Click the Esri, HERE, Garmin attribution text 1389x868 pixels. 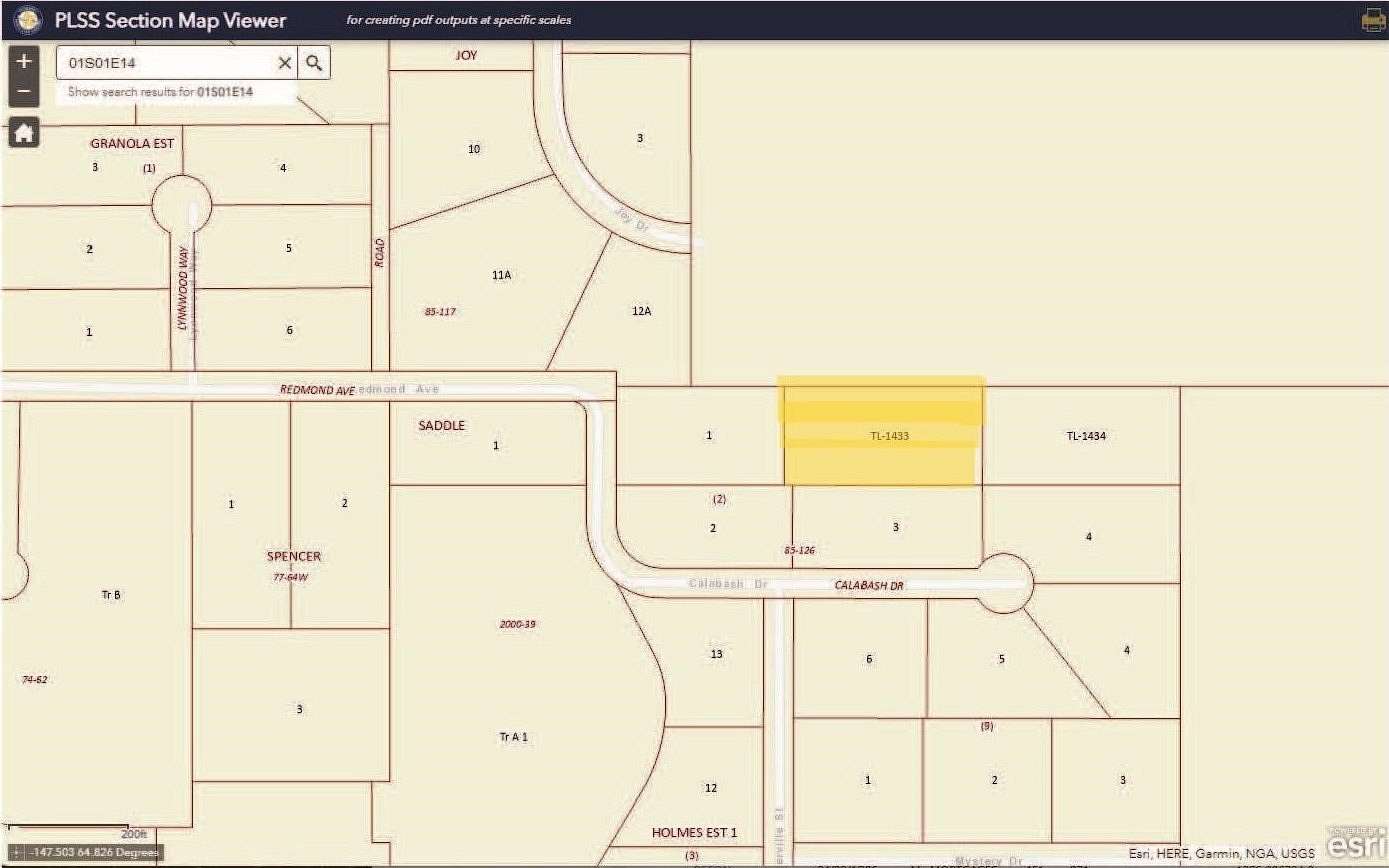pyautogui.click(x=1220, y=853)
